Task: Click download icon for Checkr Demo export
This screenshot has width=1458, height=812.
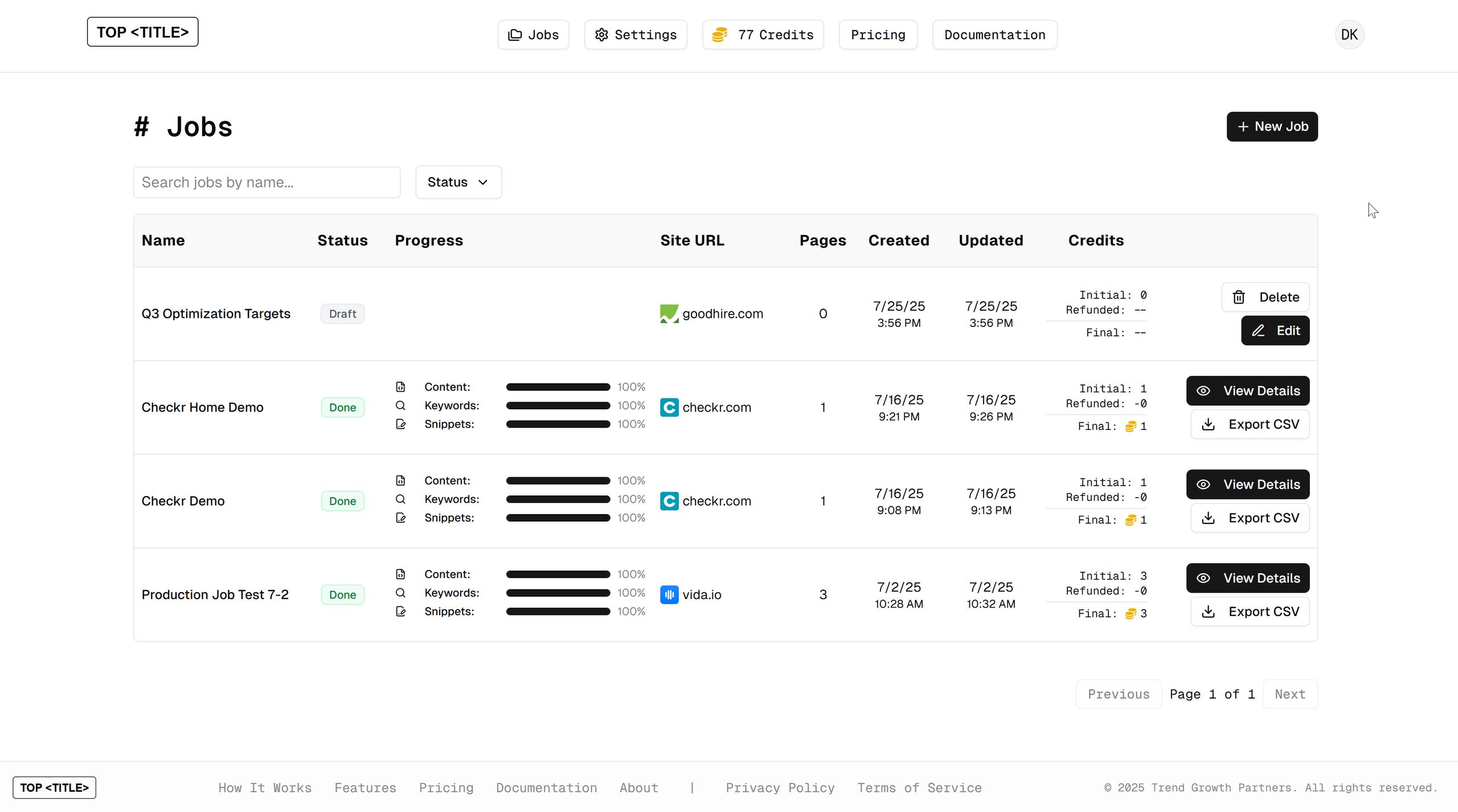Action: pos(1208,518)
